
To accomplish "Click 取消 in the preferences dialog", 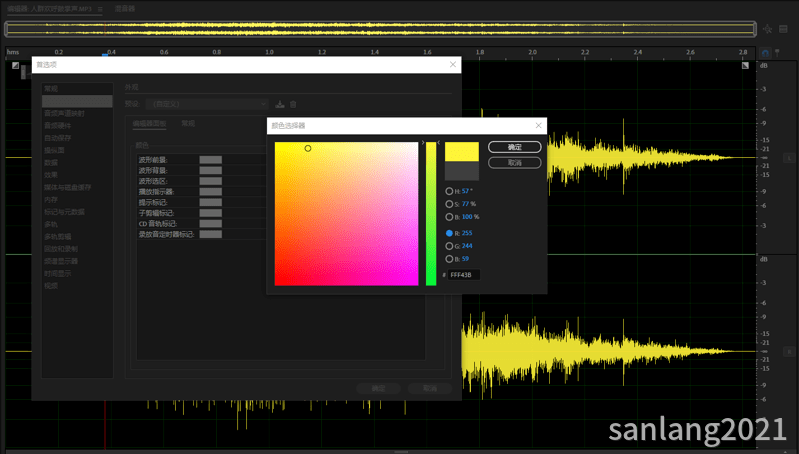I will (x=430, y=388).
